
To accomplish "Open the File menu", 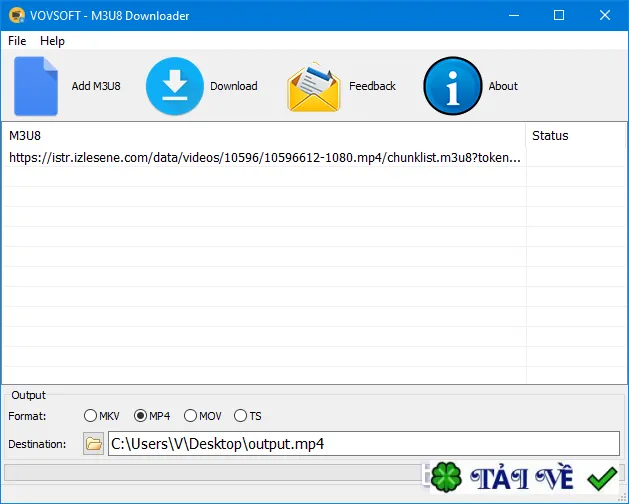I will pos(17,41).
